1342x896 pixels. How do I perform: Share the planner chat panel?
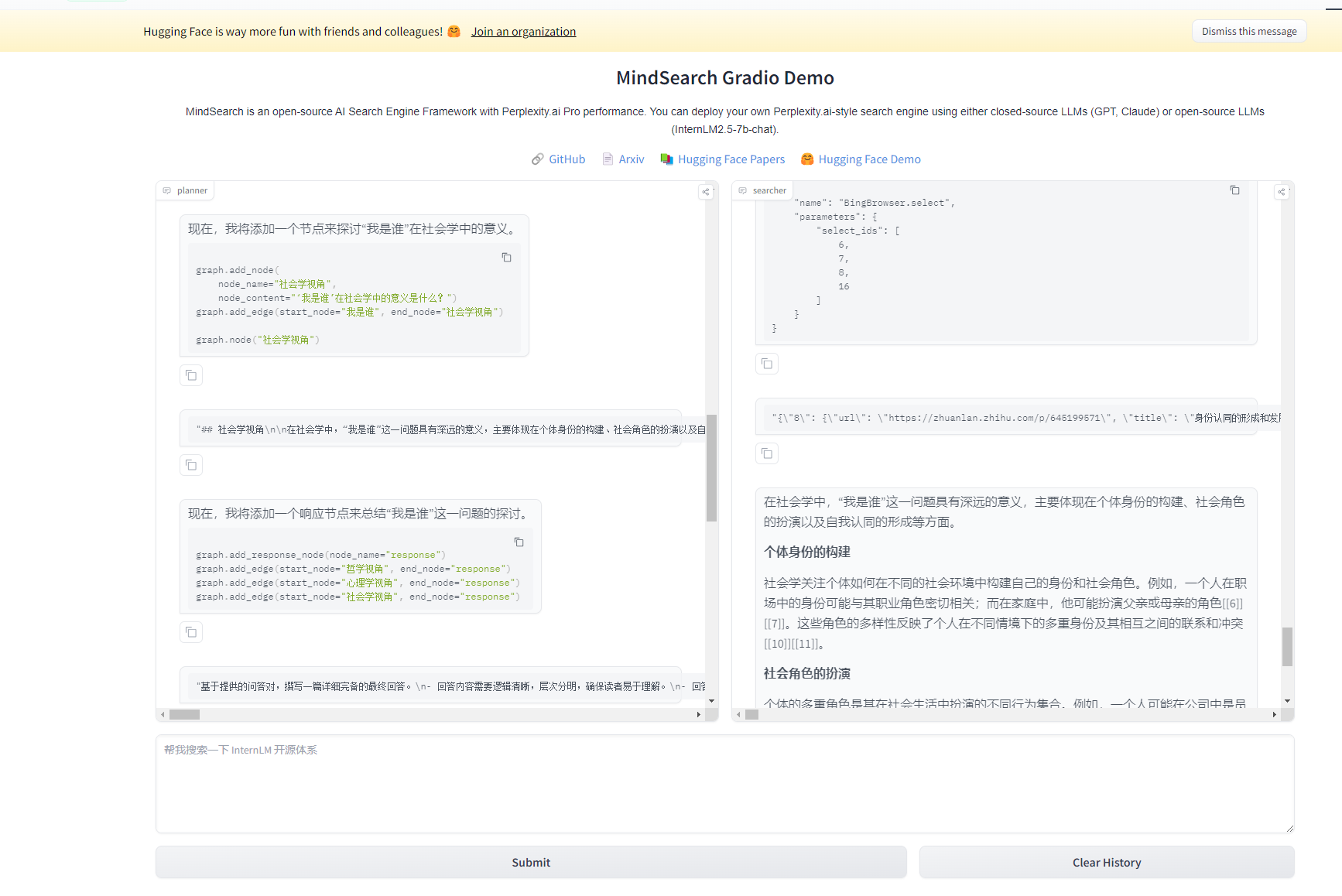click(706, 192)
